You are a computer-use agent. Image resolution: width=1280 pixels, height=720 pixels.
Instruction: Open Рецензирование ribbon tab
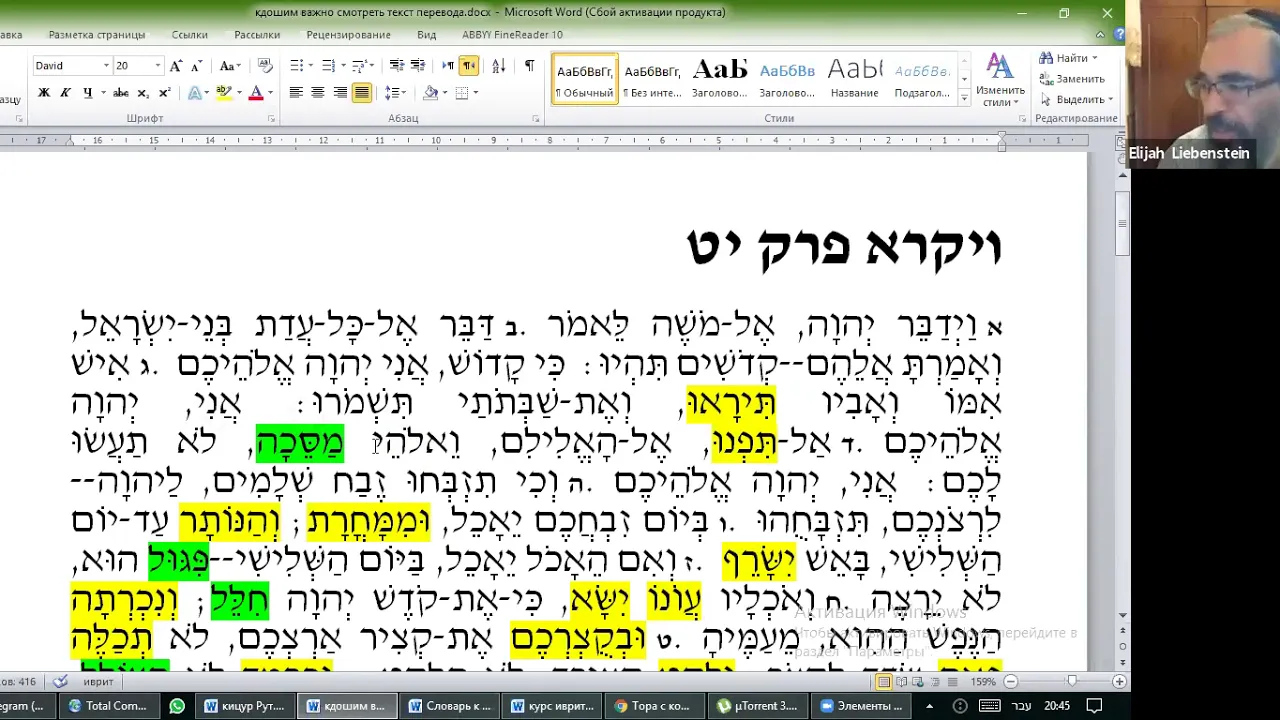[349, 35]
